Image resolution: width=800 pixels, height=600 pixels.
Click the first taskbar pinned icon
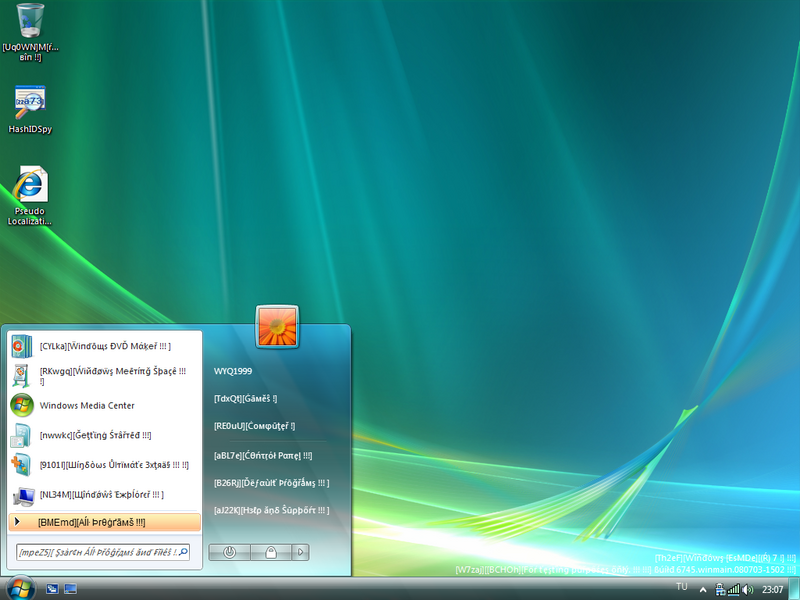(x=52, y=589)
